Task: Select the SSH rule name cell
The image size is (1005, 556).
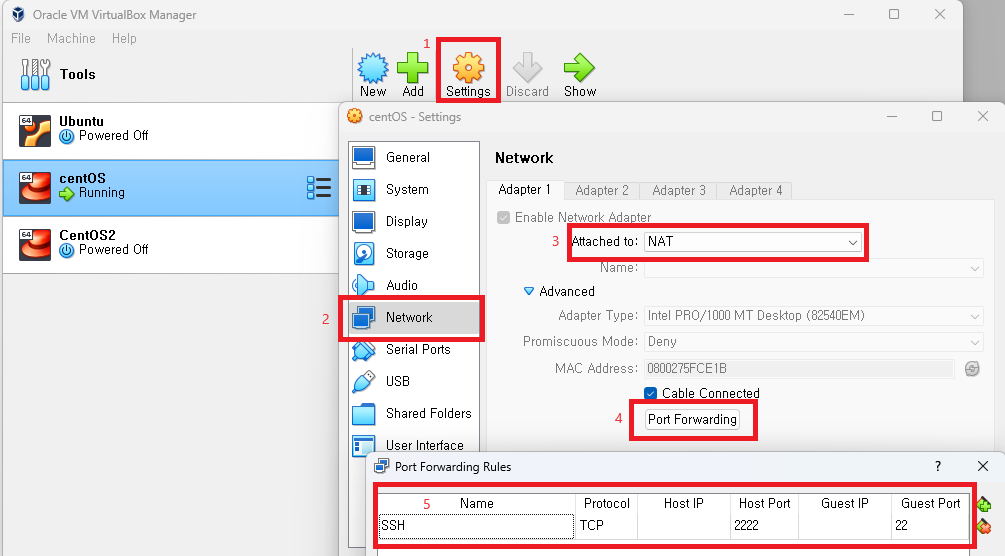Action: [476, 526]
